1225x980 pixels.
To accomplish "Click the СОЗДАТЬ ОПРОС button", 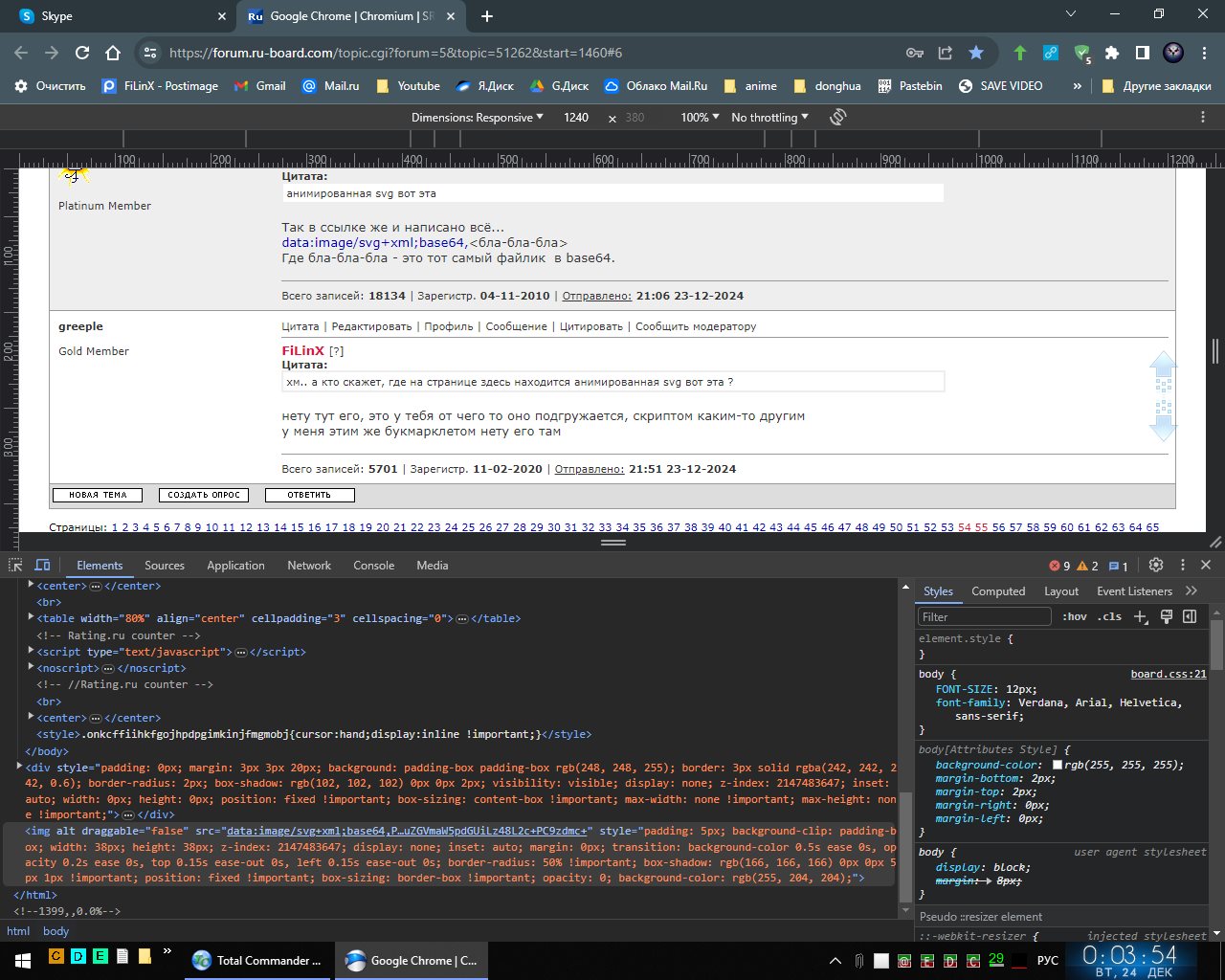I will click(x=204, y=495).
